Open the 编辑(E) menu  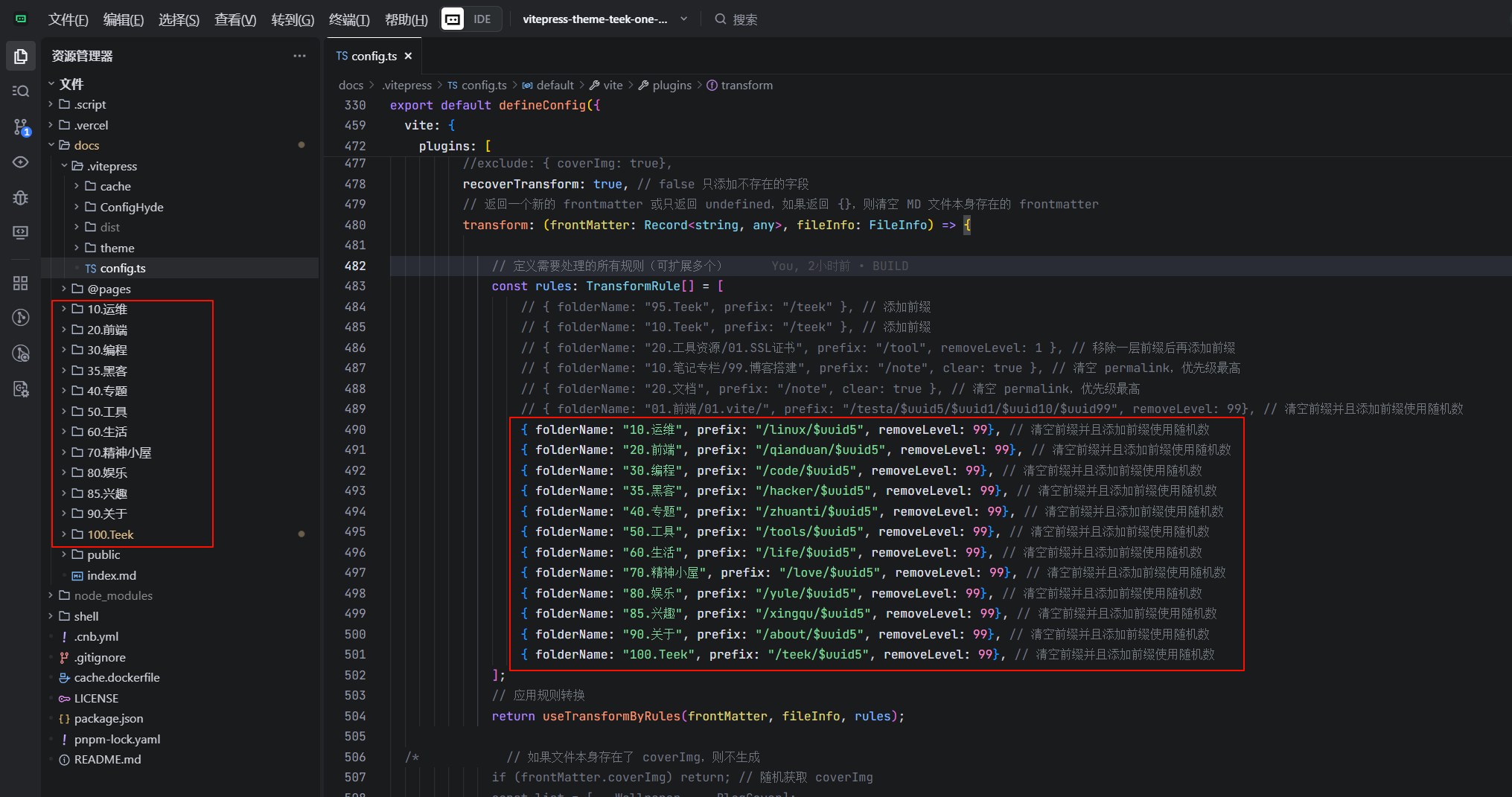click(x=124, y=19)
